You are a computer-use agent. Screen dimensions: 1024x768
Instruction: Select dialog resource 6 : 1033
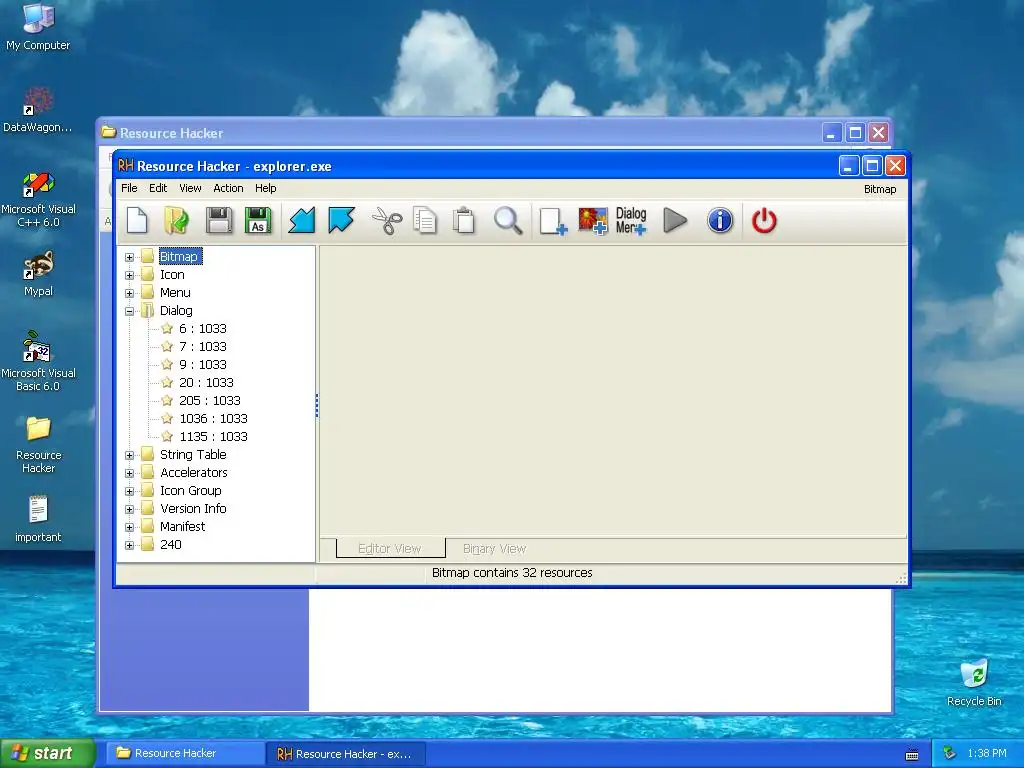point(202,328)
